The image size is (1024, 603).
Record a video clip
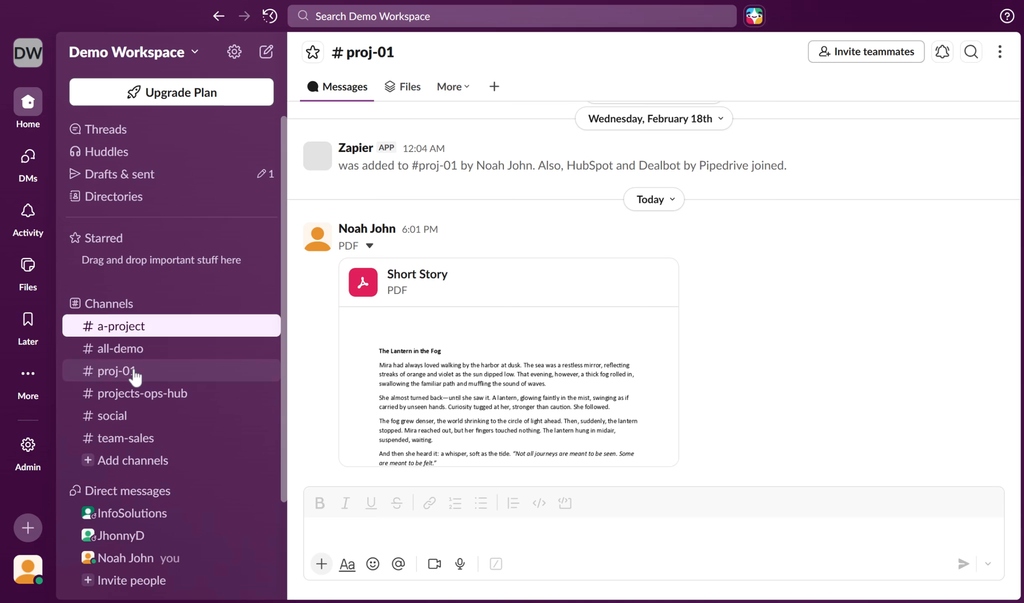point(434,564)
